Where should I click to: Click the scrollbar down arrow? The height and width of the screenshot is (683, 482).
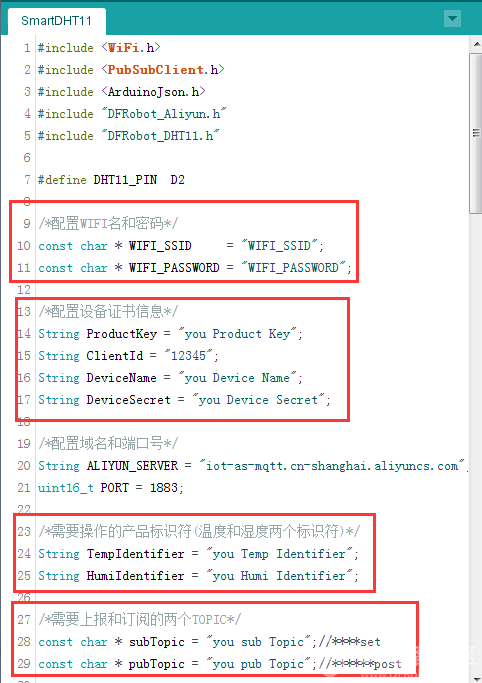(476, 679)
